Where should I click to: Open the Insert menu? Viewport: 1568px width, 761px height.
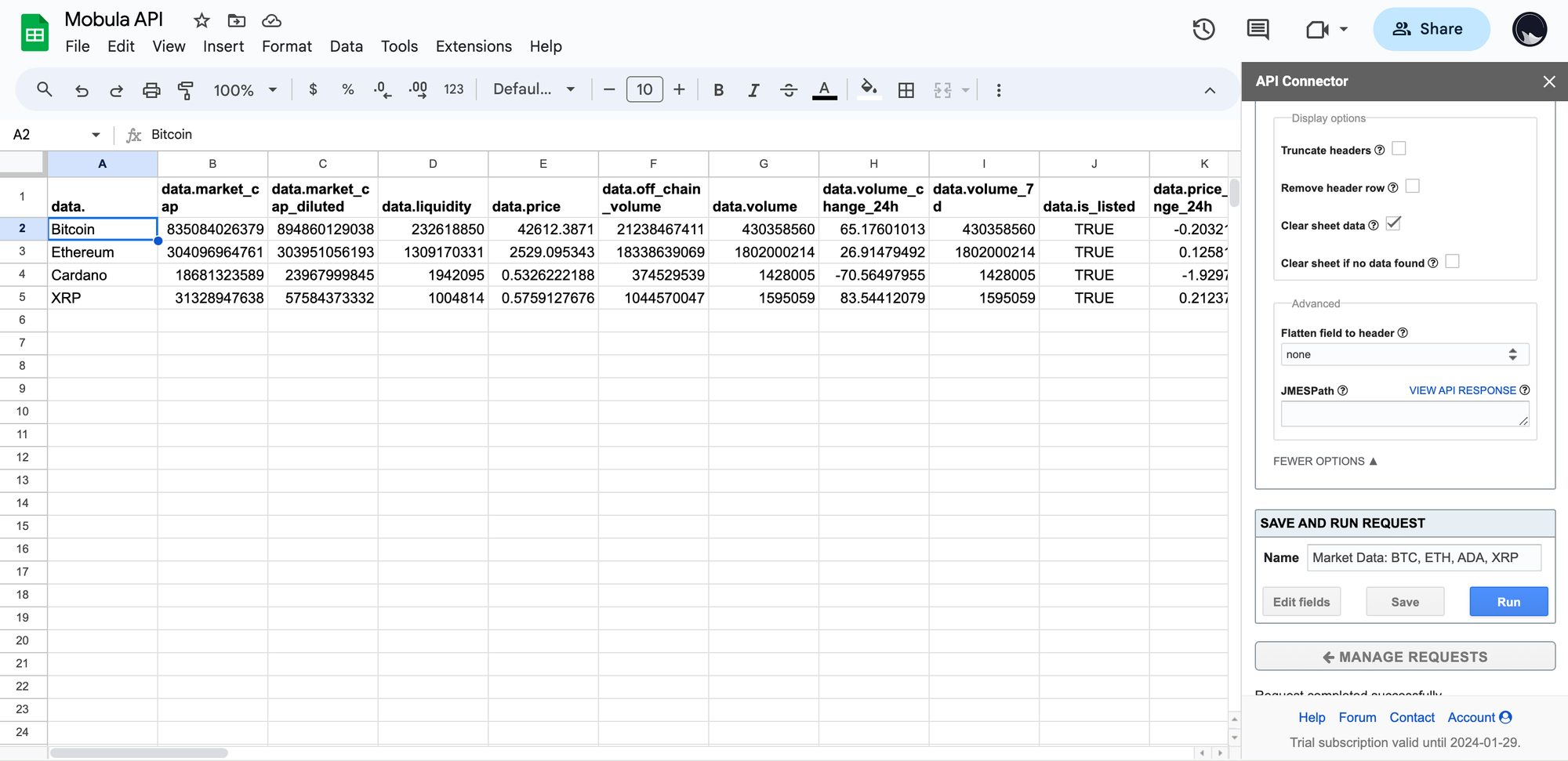[x=223, y=46]
